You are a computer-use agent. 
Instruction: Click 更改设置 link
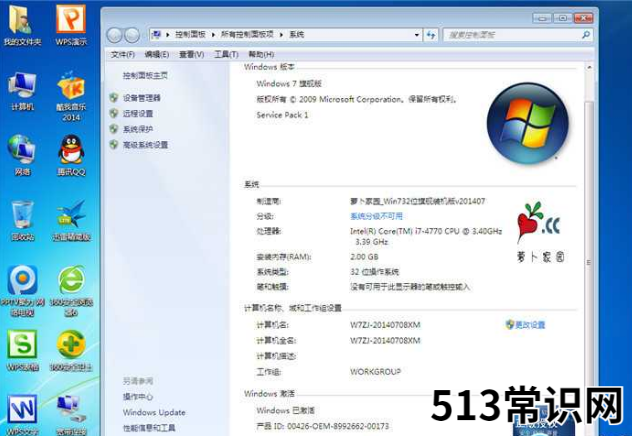[x=530, y=325]
